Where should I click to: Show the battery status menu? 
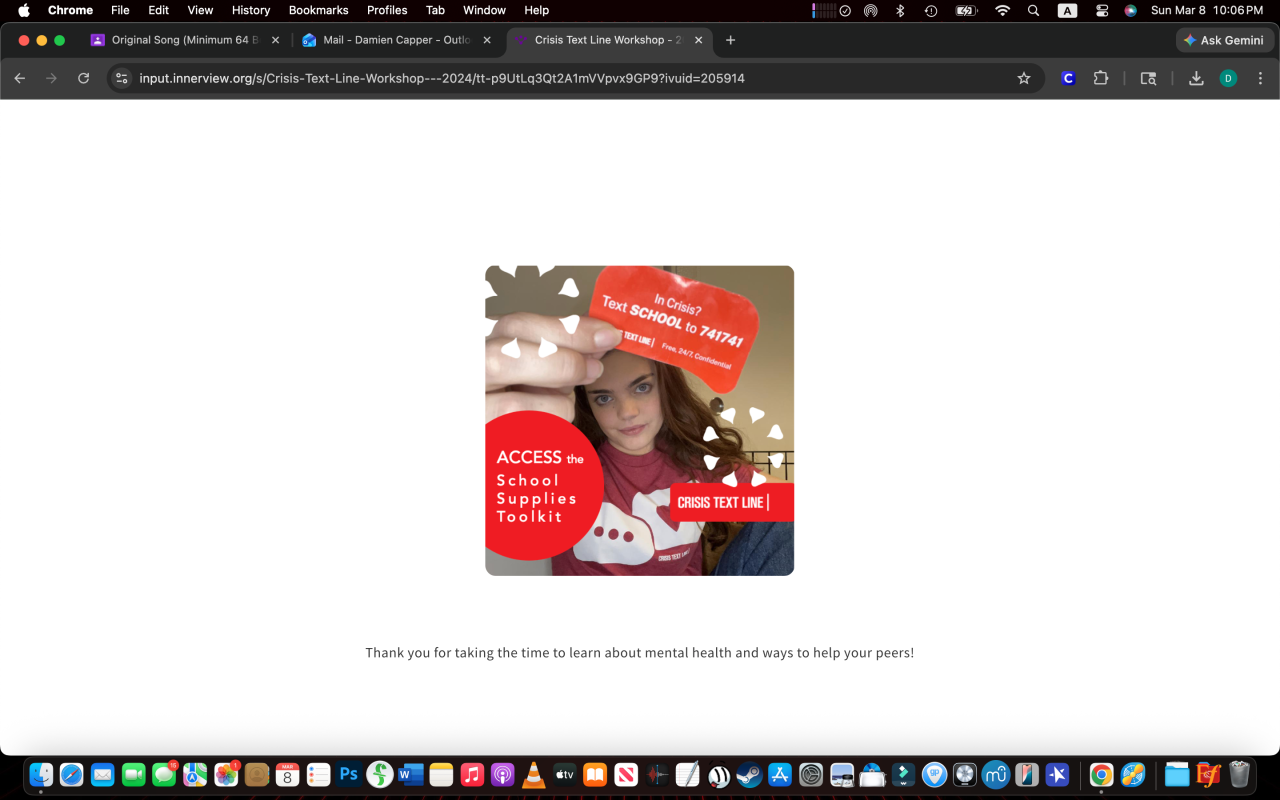click(x=965, y=10)
